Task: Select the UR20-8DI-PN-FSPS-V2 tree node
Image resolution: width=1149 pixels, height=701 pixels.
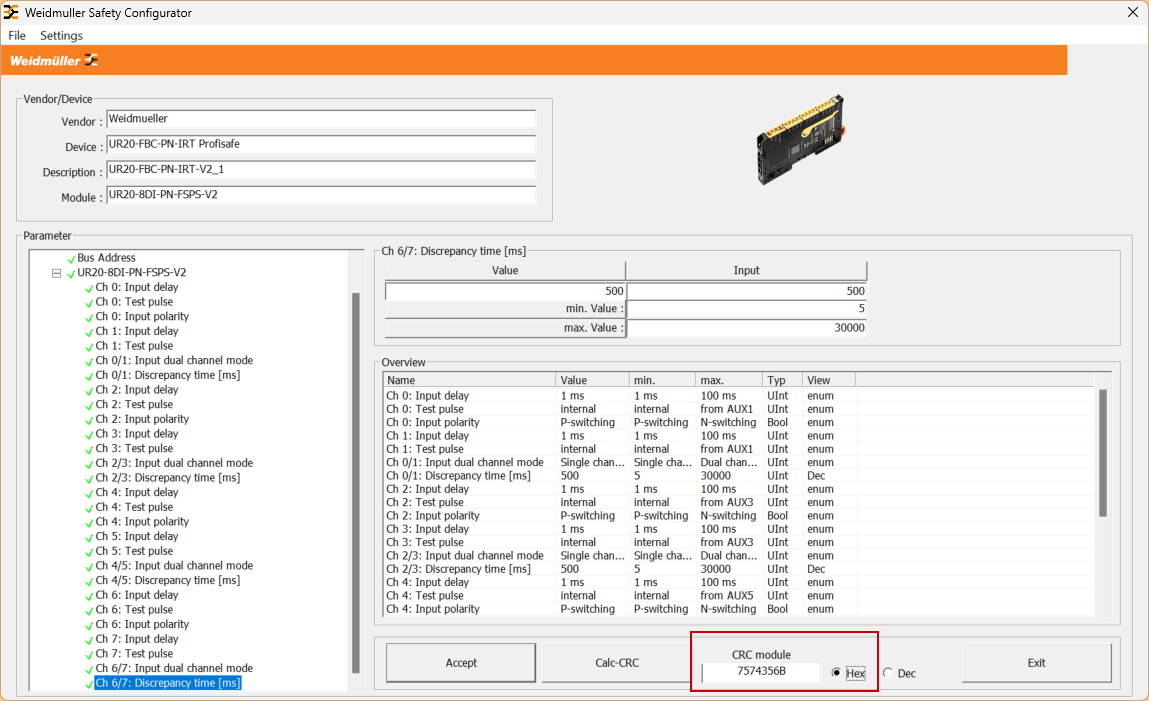Action: 132,272
